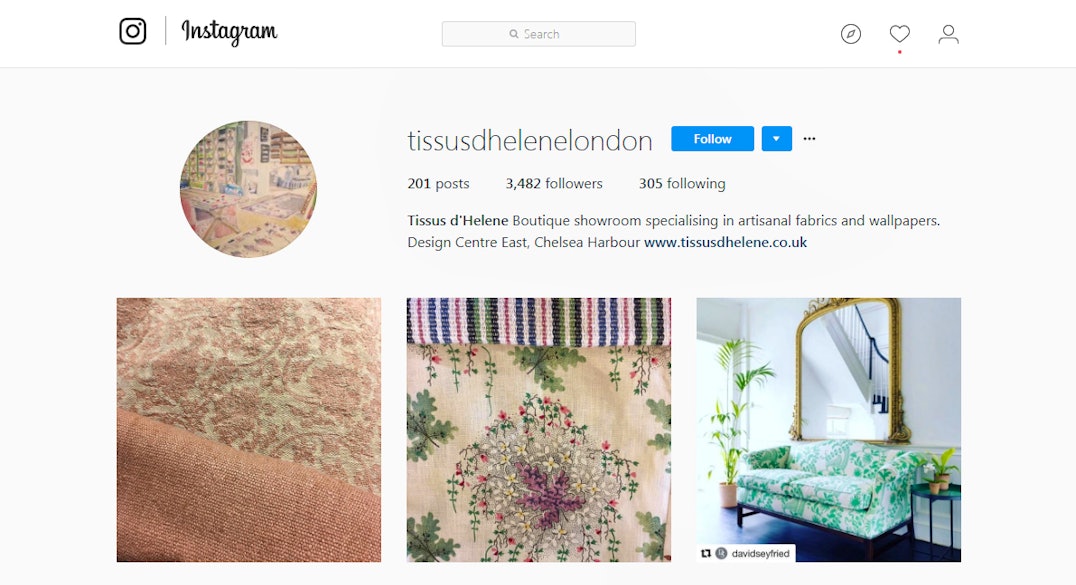Open the www.tissusdhelene.co.uk link
The image size is (1076, 585).
tap(725, 242)
